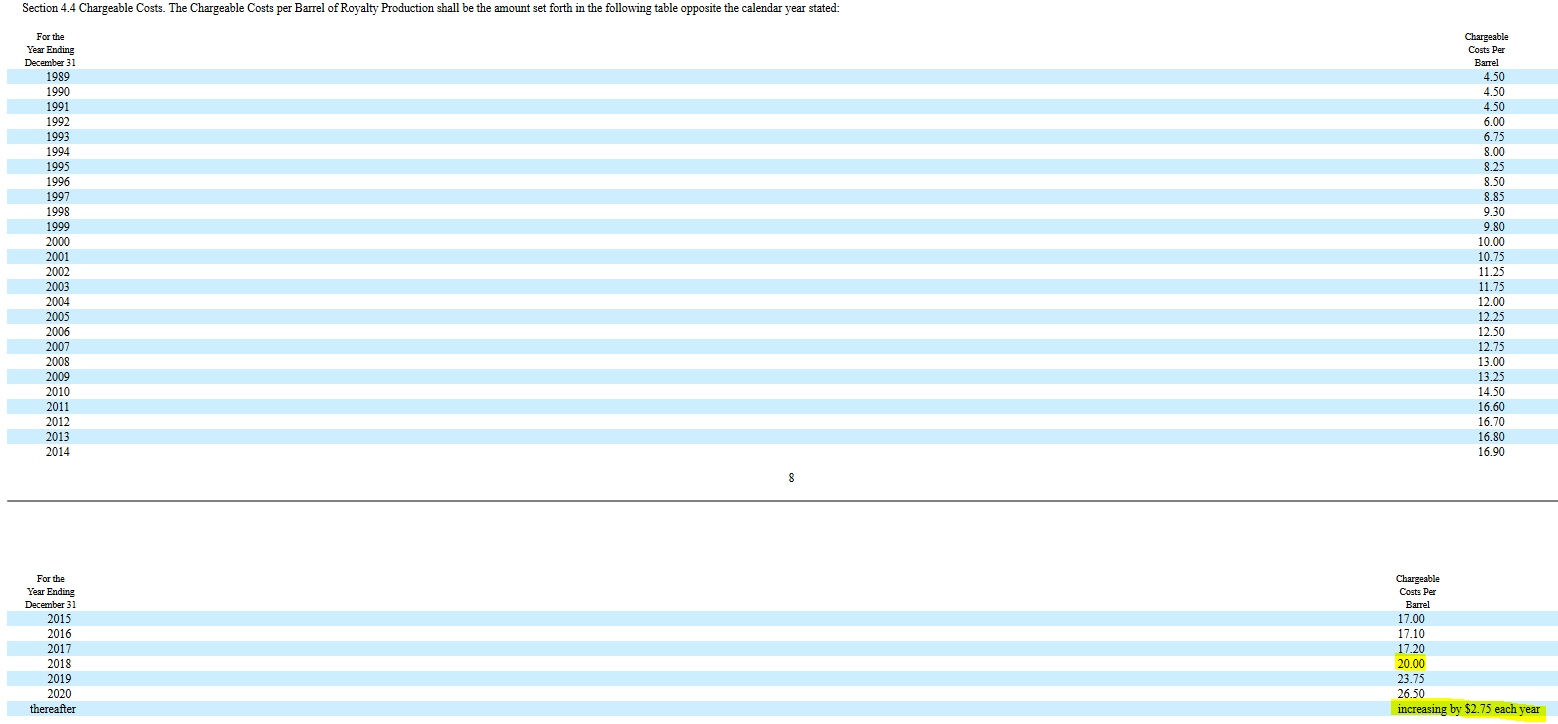This screenshot has width=1558, height=724.
Task: Click the "thereafter" row label
Action: click(x=53, y=708)
